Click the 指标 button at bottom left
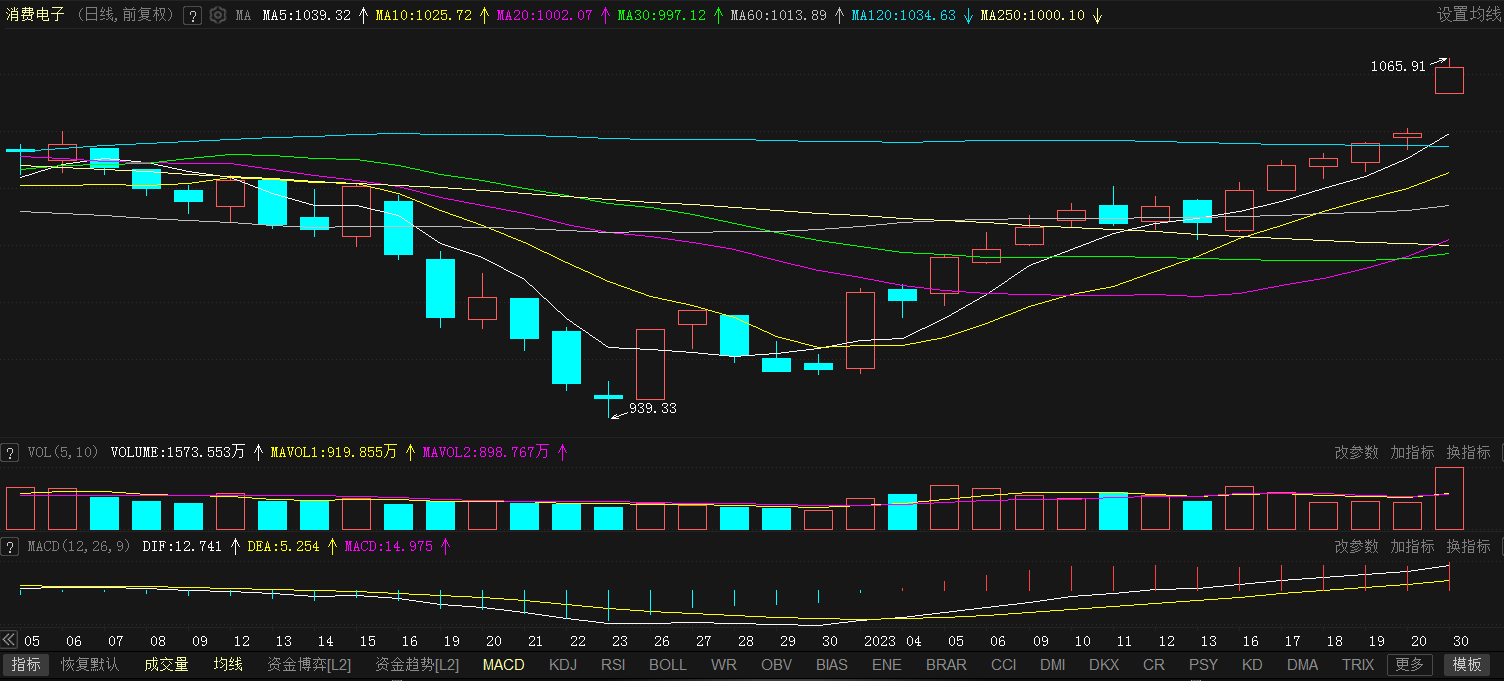 (x=27, y=665)
